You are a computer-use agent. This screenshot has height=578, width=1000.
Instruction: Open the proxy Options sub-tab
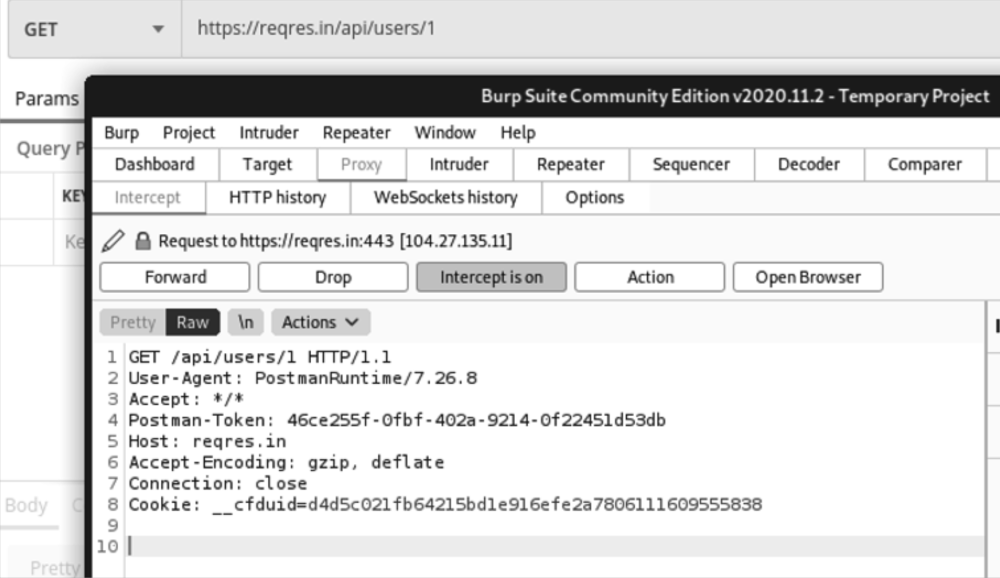[595, 198]
